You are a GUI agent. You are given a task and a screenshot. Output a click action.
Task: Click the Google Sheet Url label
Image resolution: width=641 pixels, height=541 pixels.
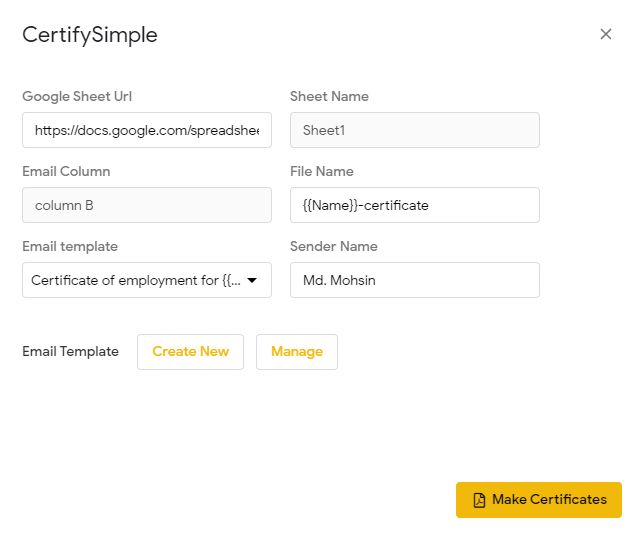[x=77, y=97]
